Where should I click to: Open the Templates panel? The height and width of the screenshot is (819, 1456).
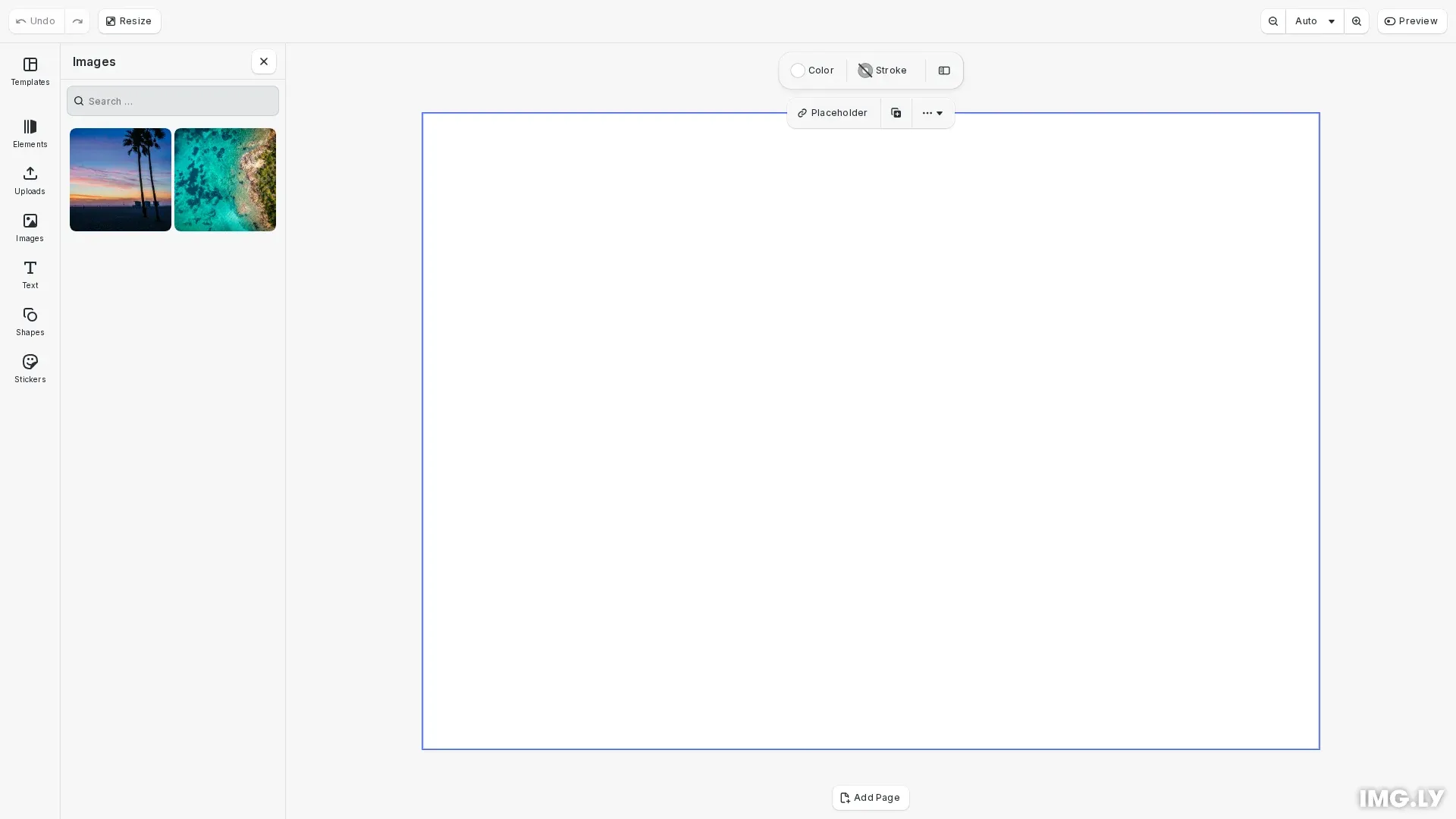(x=30, y=71)
